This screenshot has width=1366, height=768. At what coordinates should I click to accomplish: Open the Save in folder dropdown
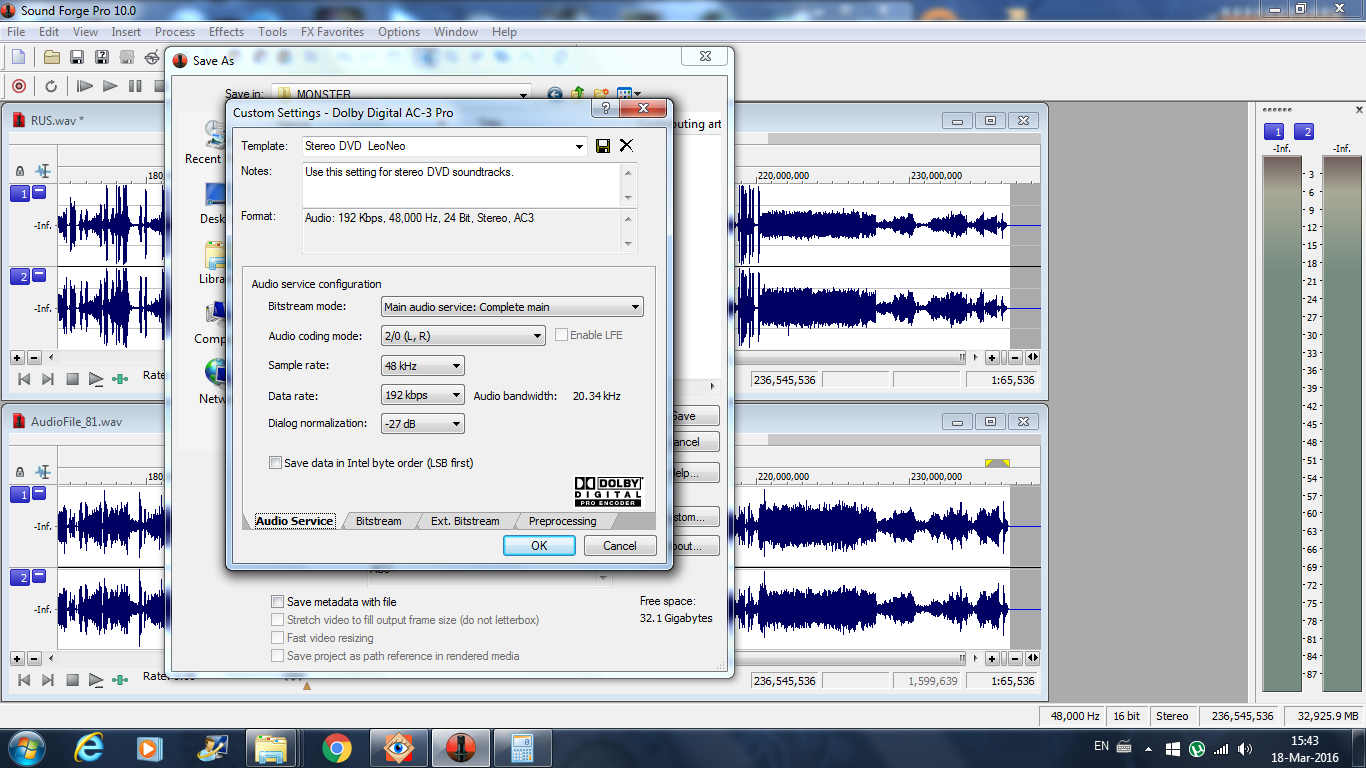click(x=523, y=94)
